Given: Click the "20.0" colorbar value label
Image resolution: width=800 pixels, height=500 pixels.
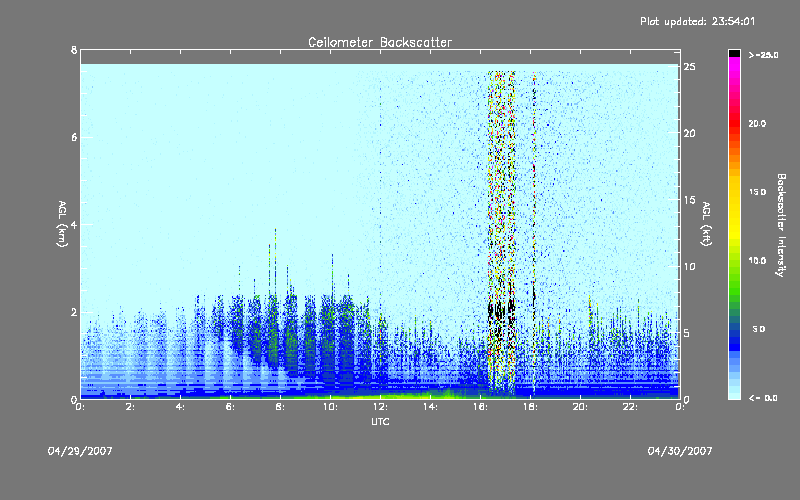Looking at the screenshot, I should click(757, 123).
